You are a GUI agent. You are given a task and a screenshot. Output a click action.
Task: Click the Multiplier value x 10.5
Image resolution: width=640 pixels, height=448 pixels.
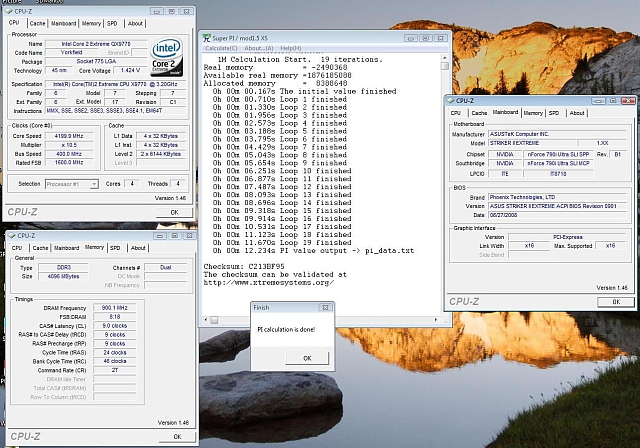(69, 145)
